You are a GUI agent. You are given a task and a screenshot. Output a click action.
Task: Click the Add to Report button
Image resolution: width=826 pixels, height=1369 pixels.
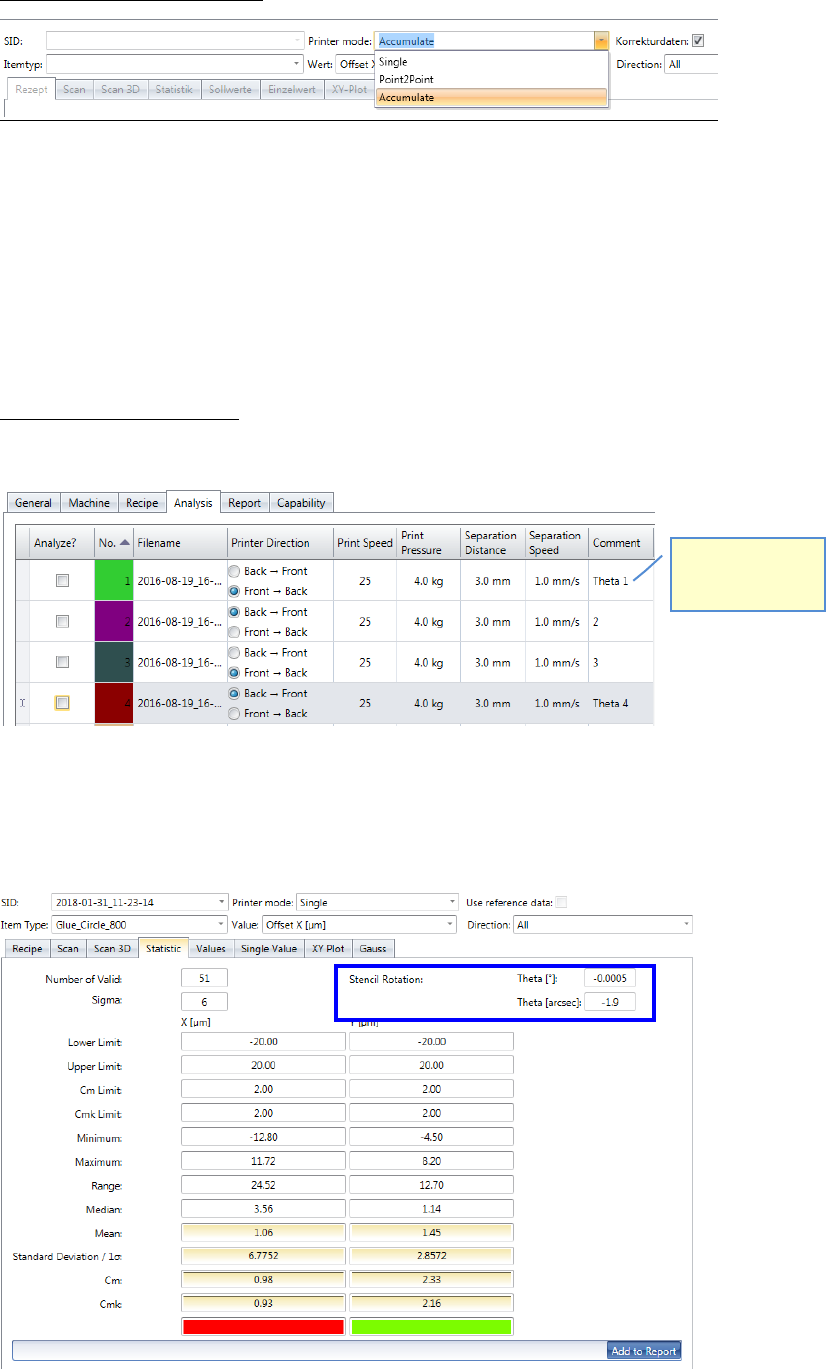pyautogui.click(x=644, y=1351)
